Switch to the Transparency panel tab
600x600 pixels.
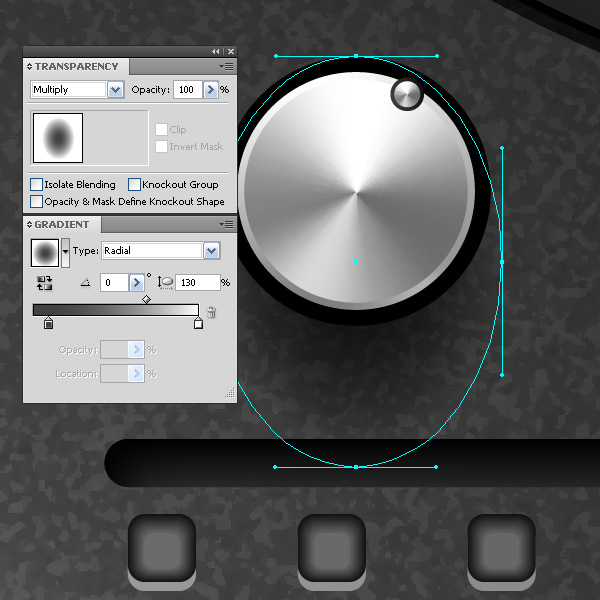pos(77,67)
